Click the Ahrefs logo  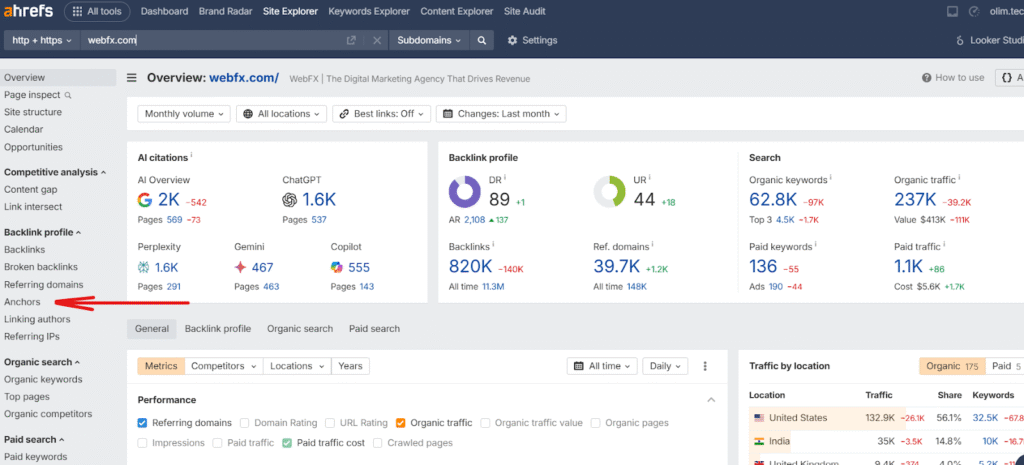tap(29, 12)
